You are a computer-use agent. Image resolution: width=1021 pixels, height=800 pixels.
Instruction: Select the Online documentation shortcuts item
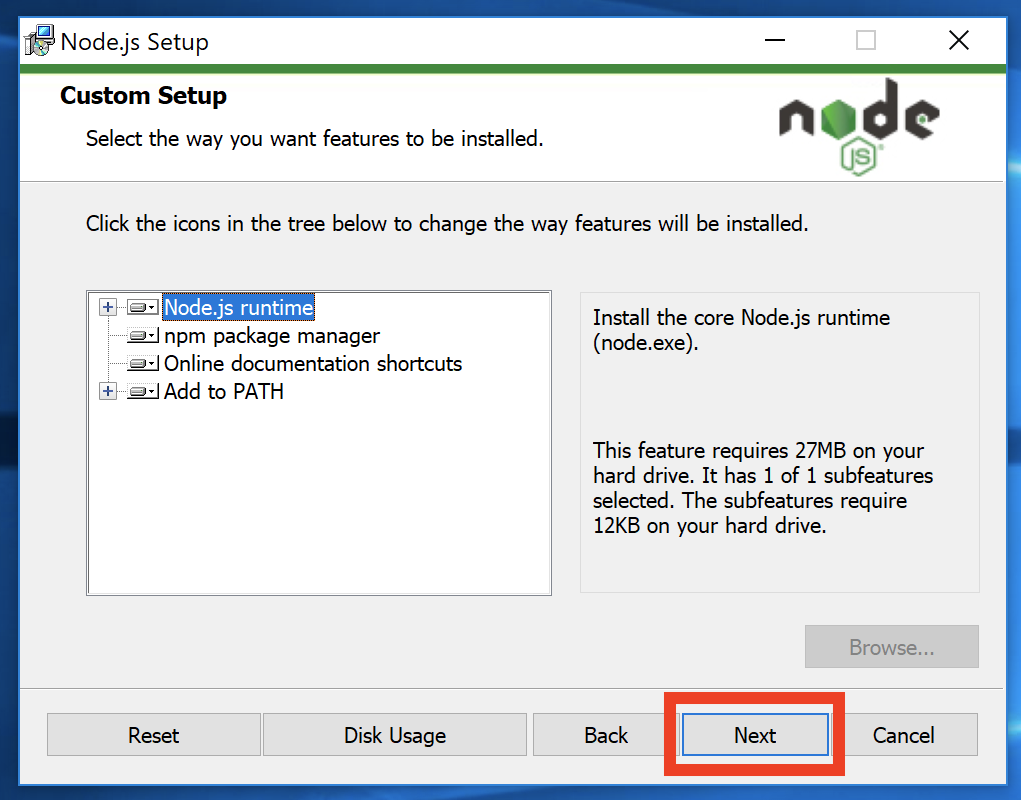click(312, 364)
